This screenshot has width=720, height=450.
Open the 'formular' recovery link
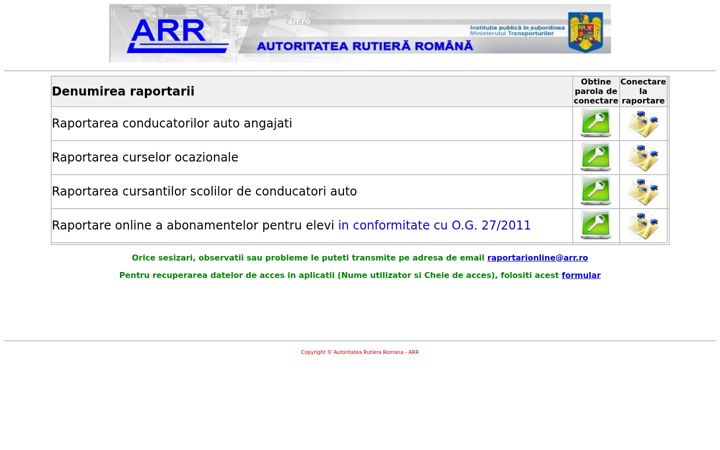point(581,275)
